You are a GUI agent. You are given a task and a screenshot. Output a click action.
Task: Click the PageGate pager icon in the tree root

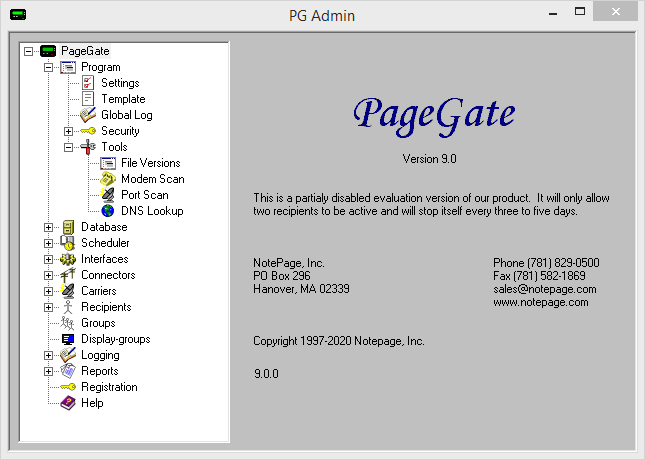coord(48,51)
